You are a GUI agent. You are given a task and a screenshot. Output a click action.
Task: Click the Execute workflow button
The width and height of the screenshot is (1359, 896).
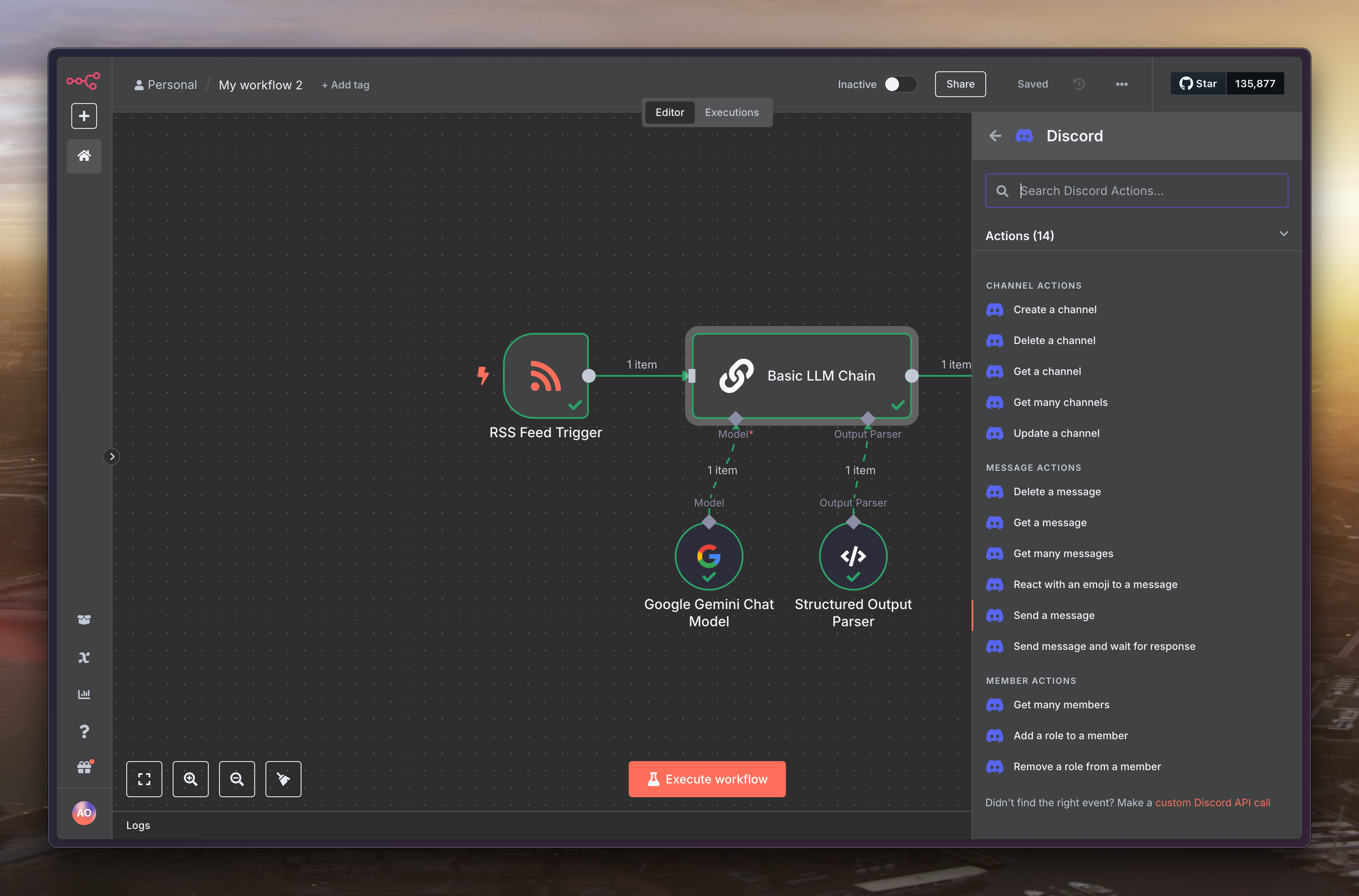tap(707, 779)
